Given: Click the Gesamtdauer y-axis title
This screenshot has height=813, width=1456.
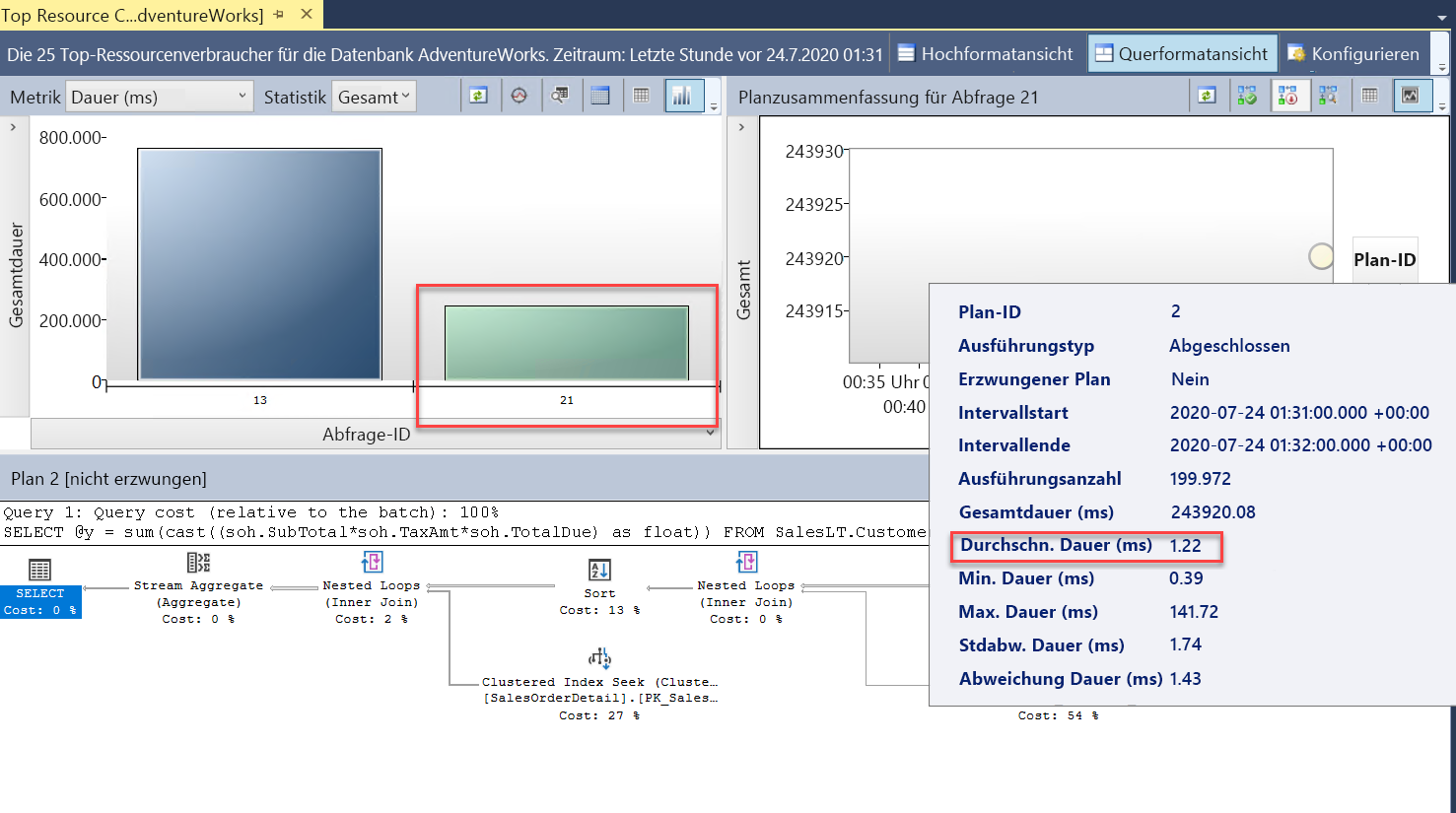Looking at the screenshot, I should pos(16,275).
